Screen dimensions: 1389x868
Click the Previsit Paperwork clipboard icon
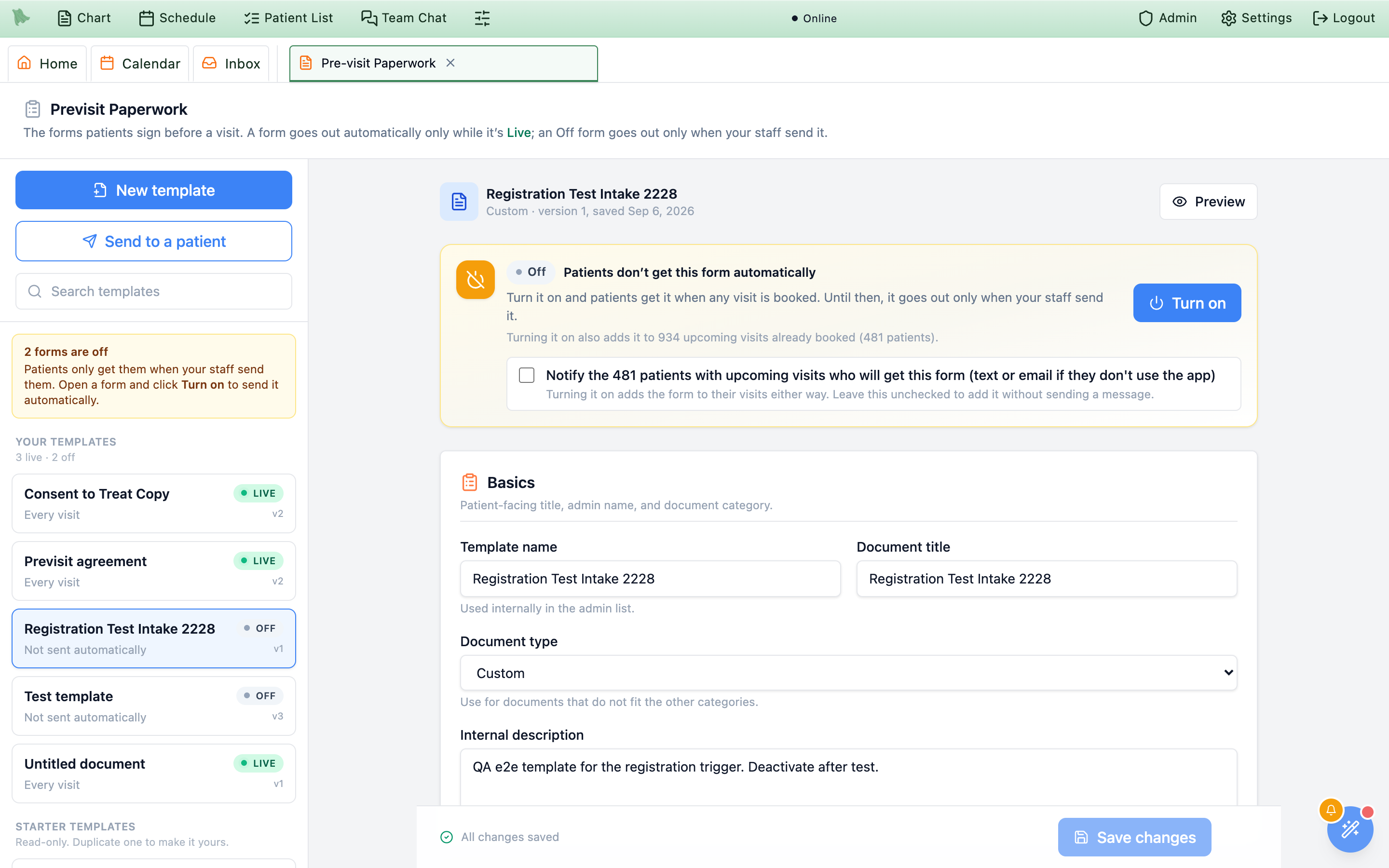[33, 109]
